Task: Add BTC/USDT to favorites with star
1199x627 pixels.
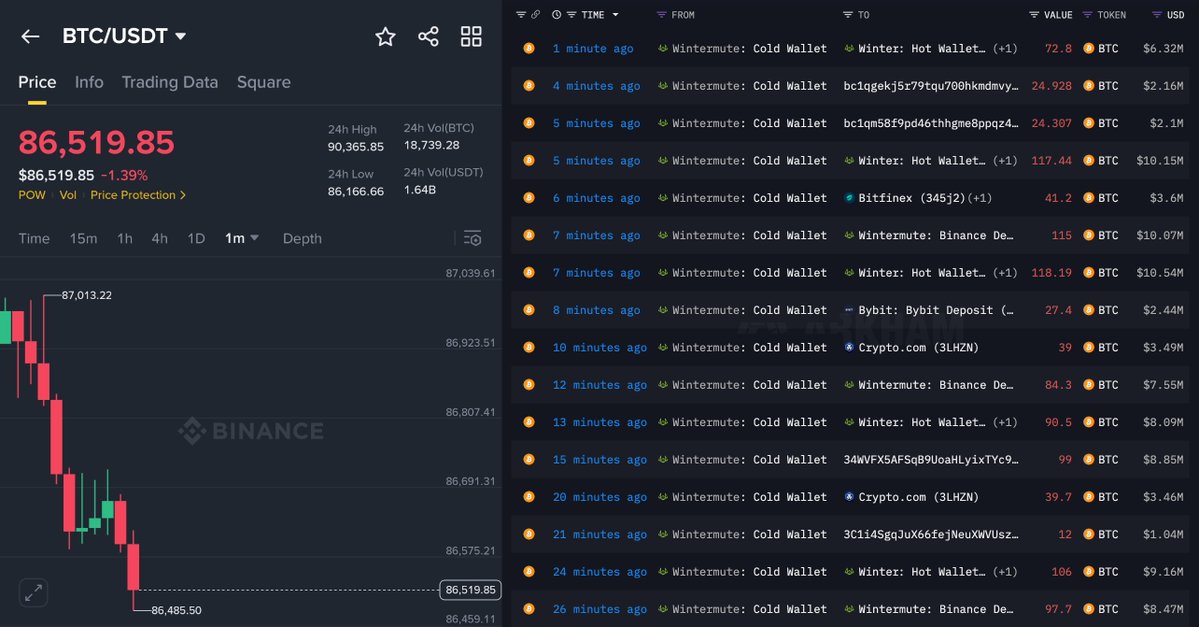Action: point(385,37)
